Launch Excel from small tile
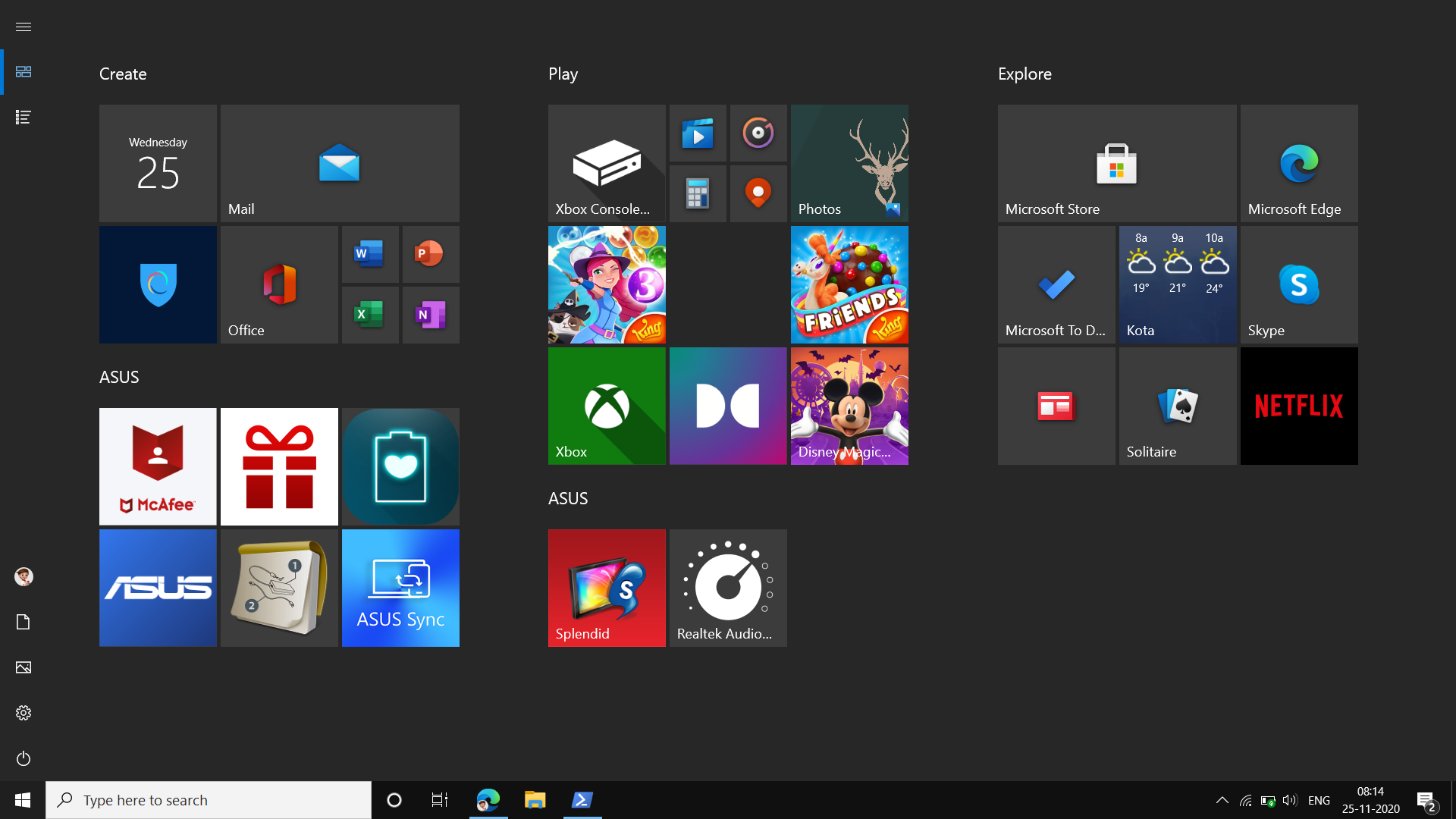This screenshot has width=1456, height=819. click(x=370, y=315)
